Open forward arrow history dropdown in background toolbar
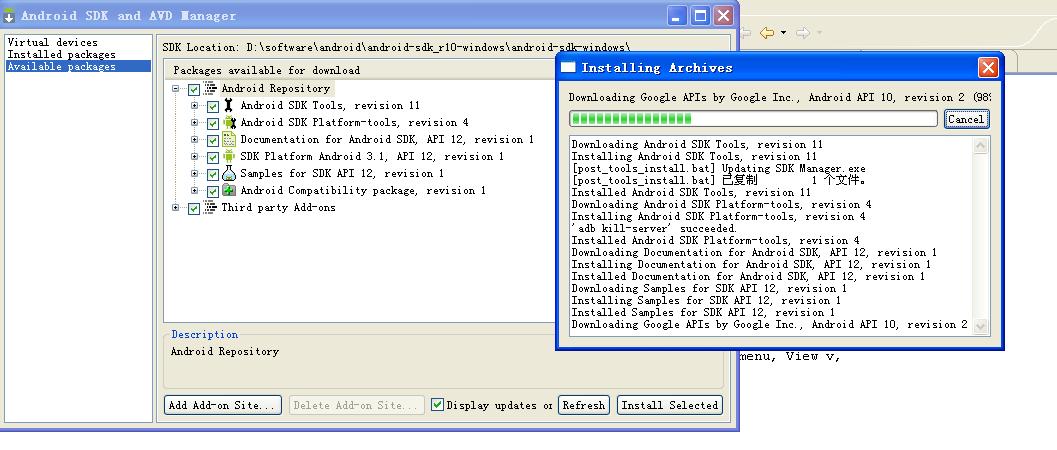 (820, 32)
